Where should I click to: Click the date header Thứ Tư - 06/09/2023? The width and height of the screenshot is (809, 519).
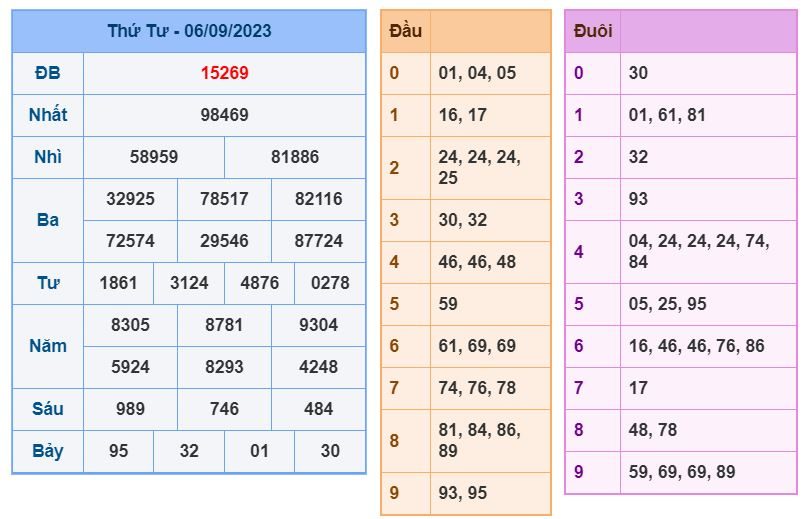(x=189, y=31)
